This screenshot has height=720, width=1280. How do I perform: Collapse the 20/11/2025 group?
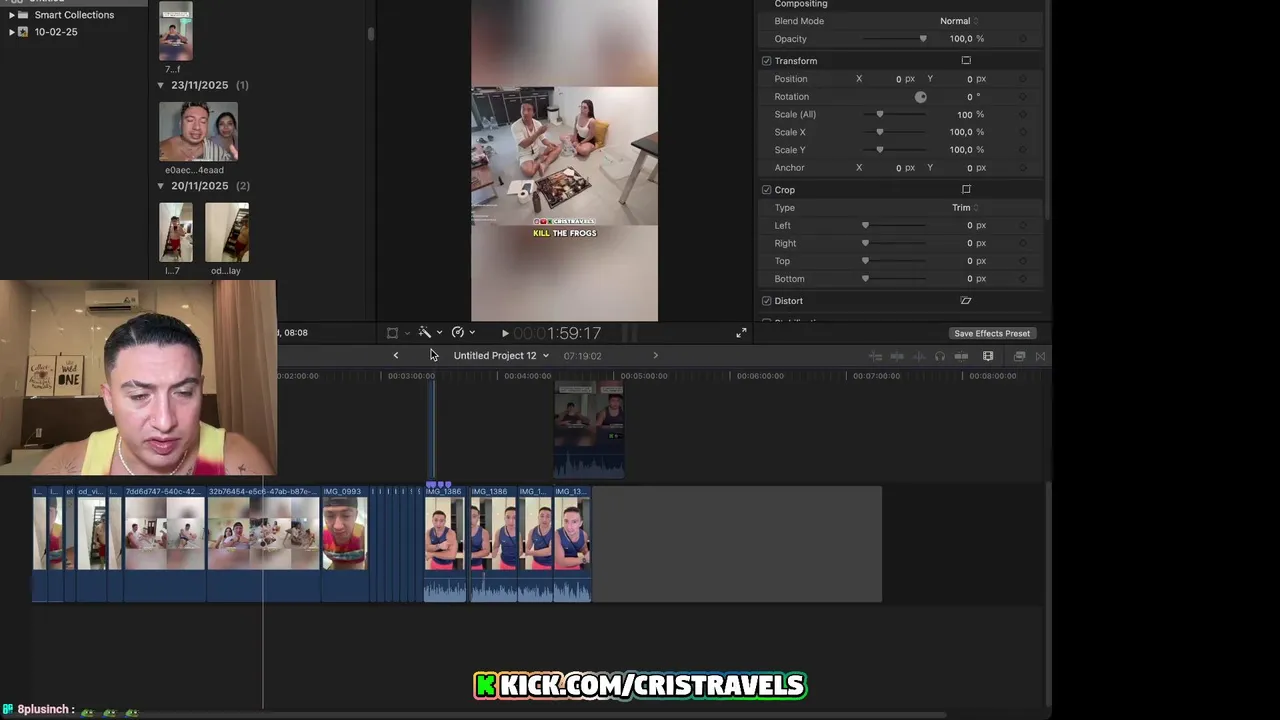point(161,186)
